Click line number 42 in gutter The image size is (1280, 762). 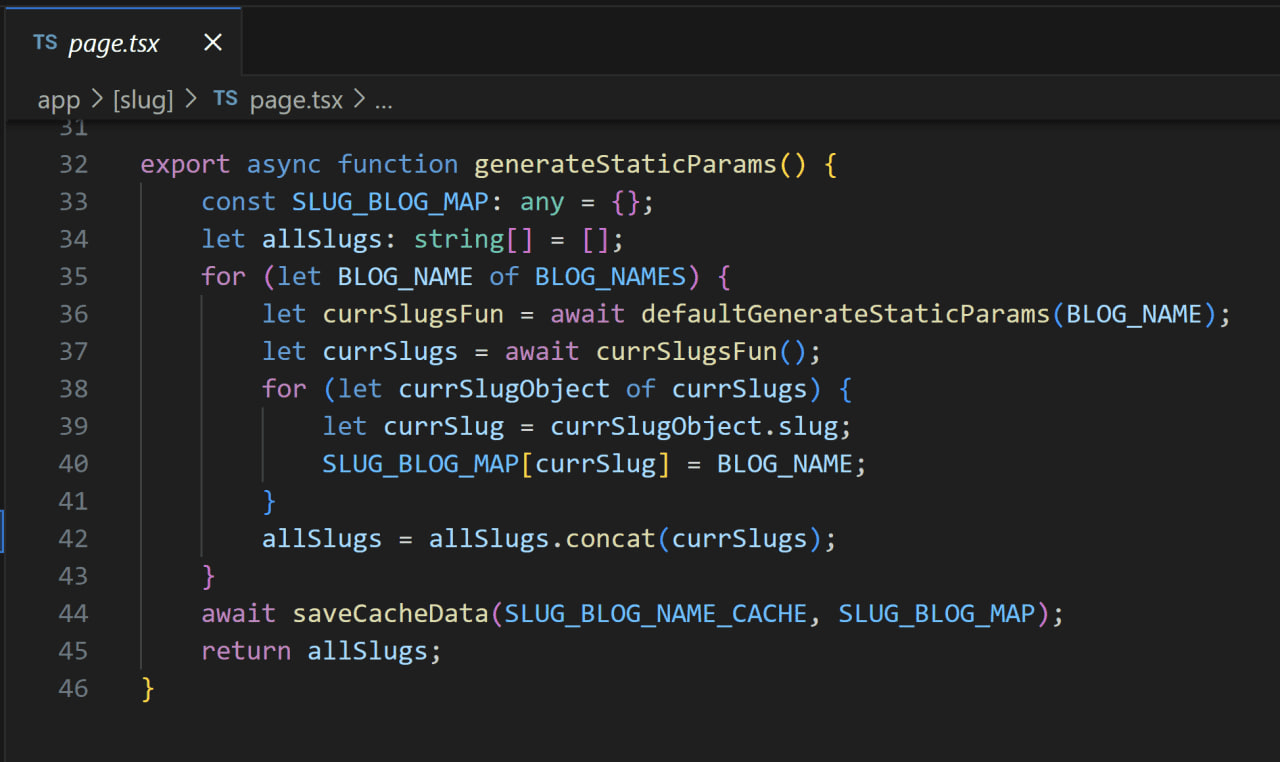(73, 539)
